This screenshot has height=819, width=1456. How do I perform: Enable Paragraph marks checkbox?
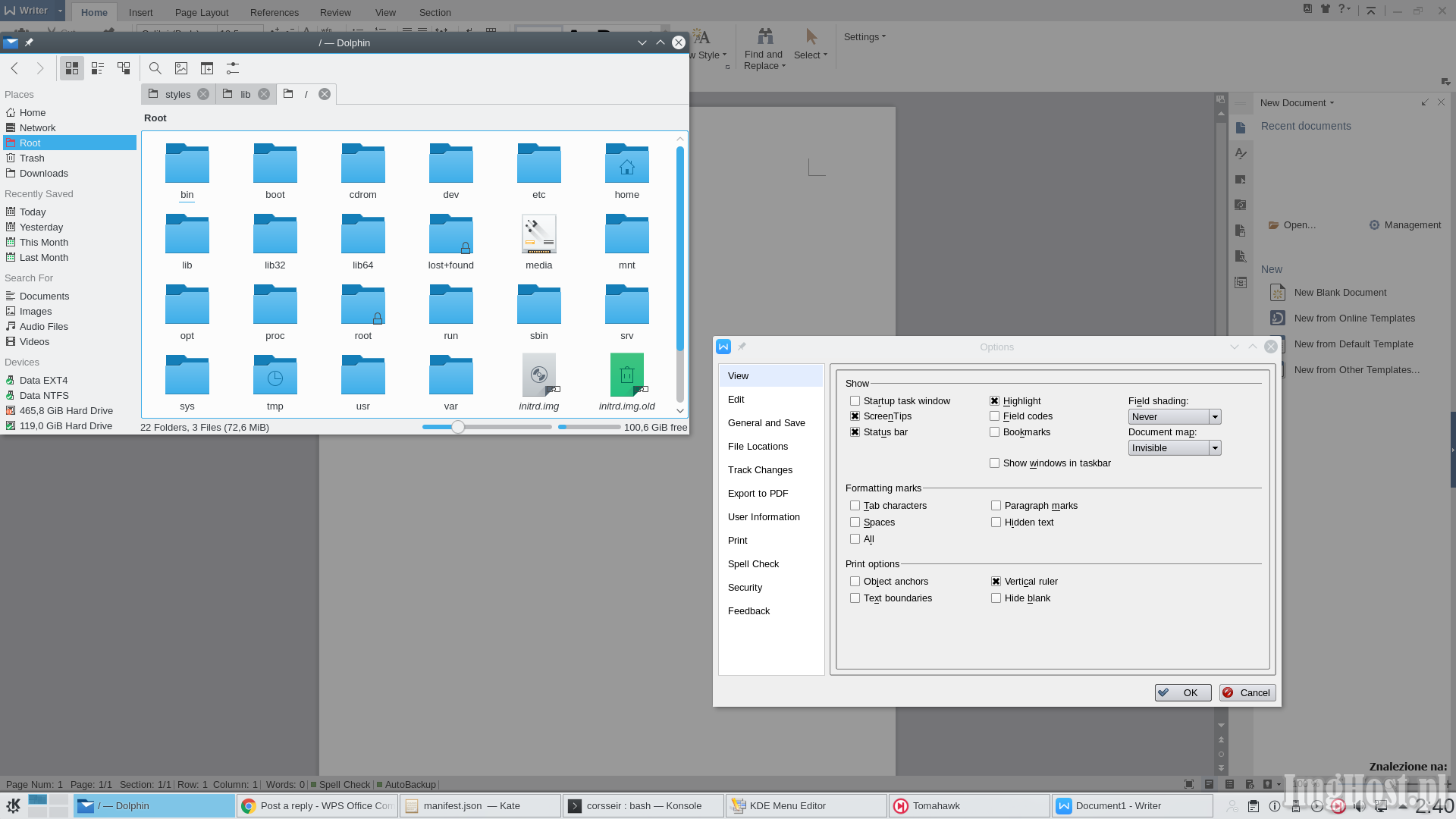click(x=996, y=506)
